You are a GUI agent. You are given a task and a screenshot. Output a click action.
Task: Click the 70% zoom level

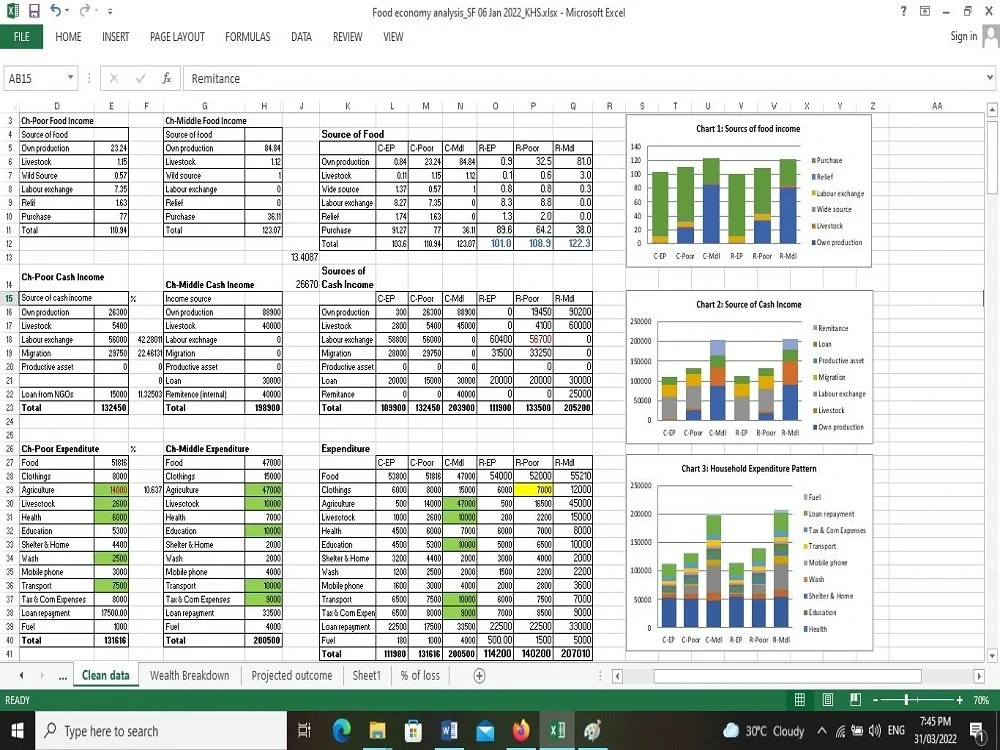(x=981, y=700)
